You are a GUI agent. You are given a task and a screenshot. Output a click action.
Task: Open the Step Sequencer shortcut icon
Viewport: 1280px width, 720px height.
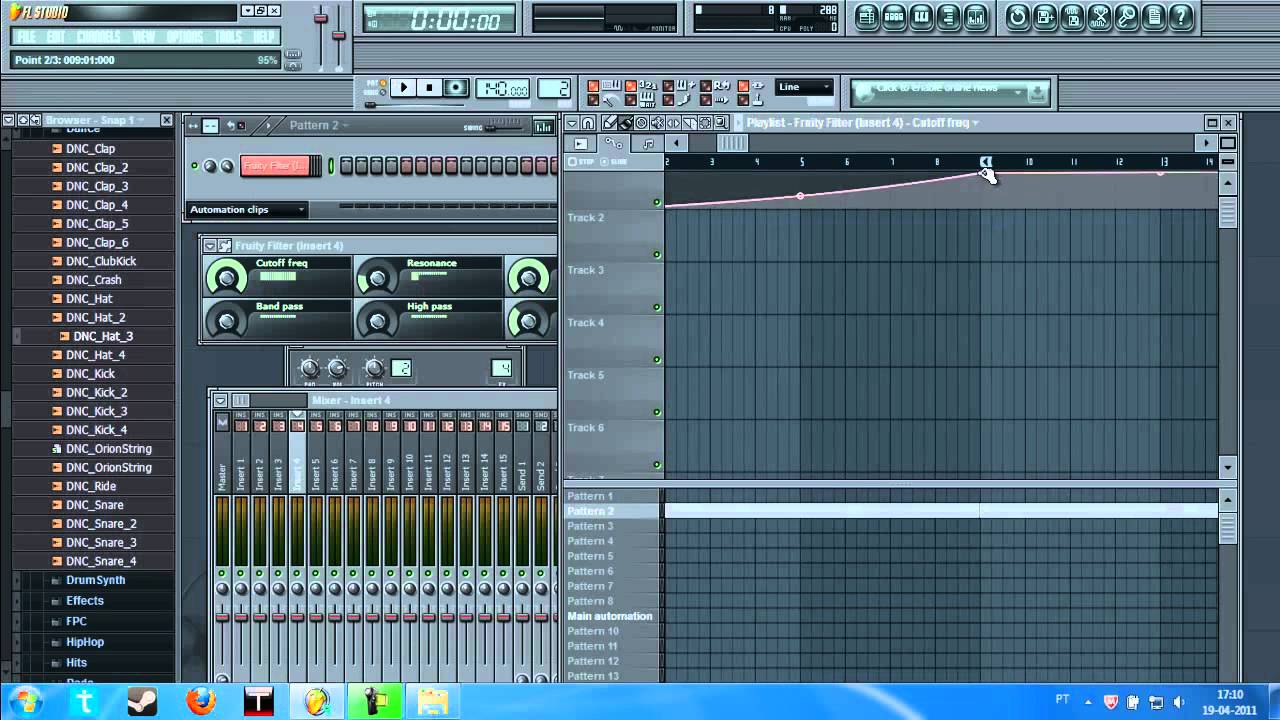click(x=894, y=17)
